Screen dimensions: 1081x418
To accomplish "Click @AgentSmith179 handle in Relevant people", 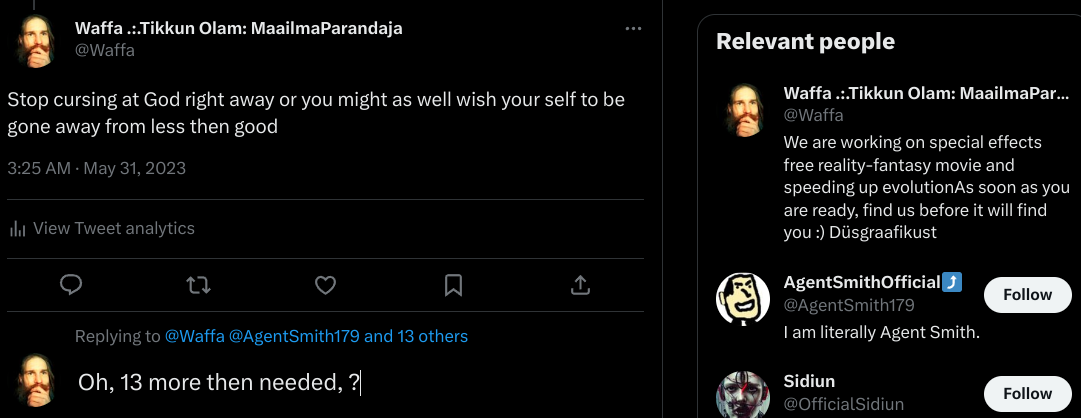I will tap(849, 305).
